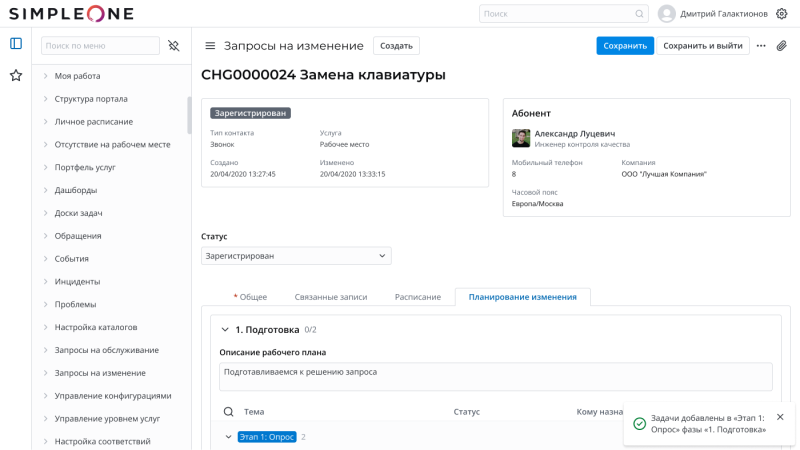Select Планирование изменения tab
Image resolution: width=800 pixels, height=450 pixels.
tap(522, 297)
